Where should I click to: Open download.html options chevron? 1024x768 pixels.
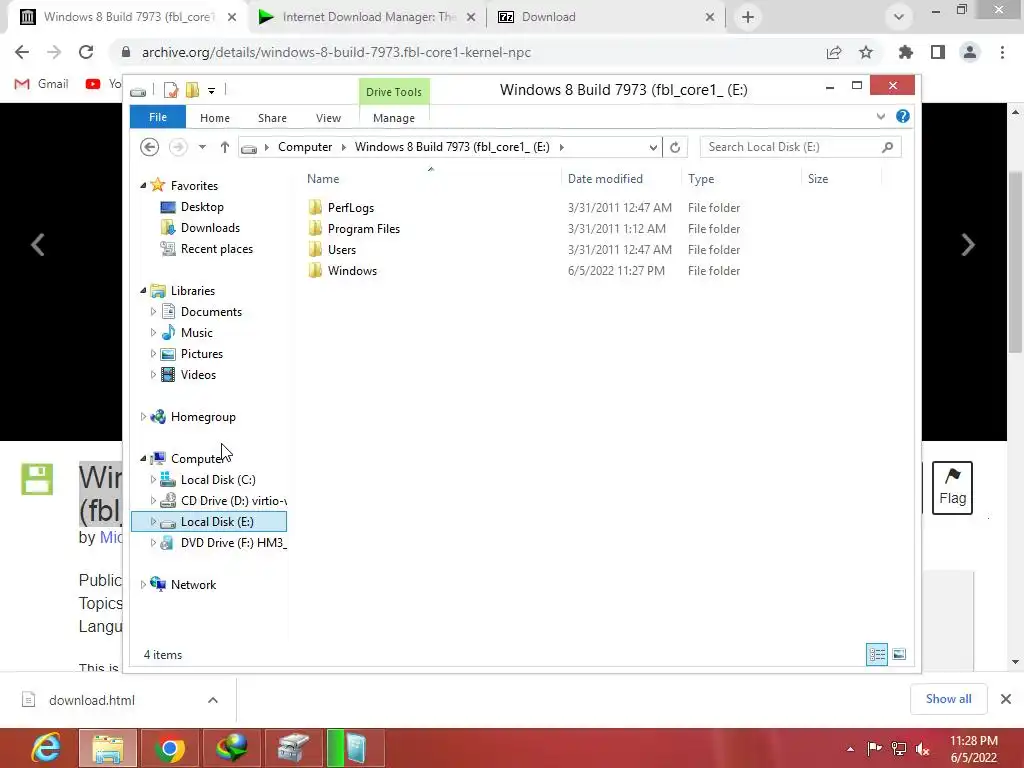tap(213, 700)
